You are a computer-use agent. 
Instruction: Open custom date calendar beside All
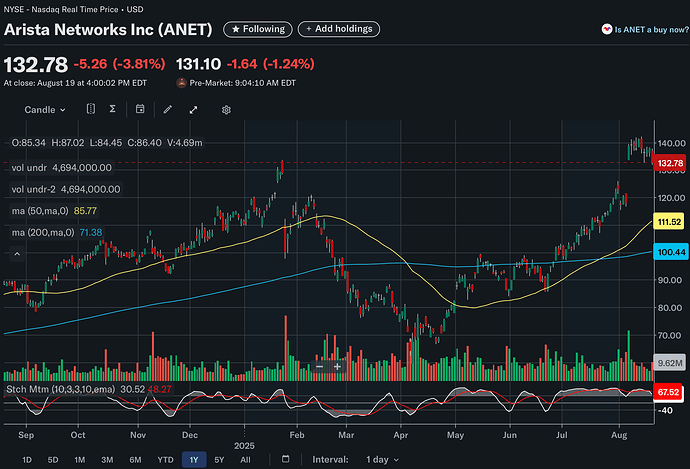286,459
